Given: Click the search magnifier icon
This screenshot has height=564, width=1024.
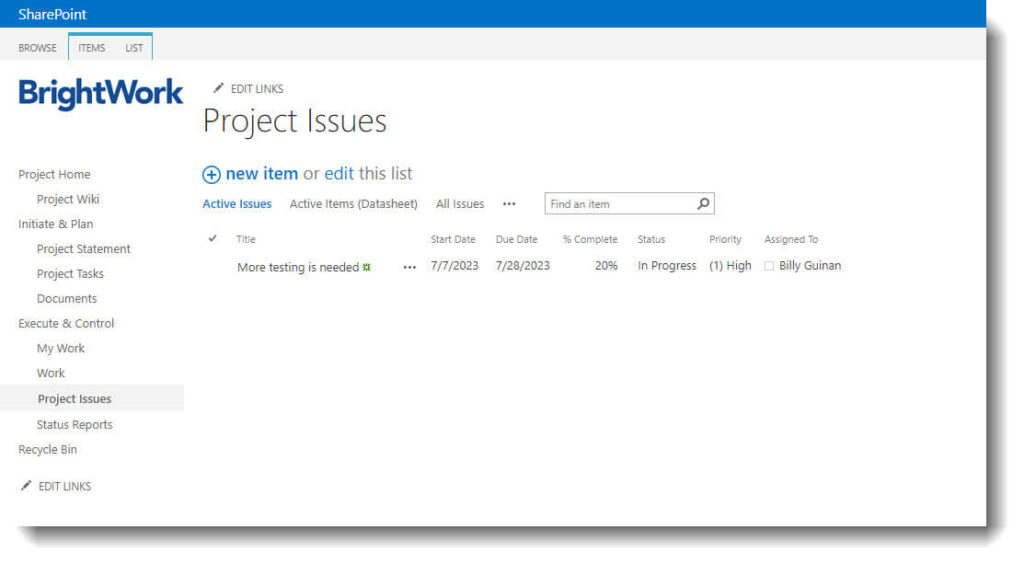Looking at the screenshot, I should tap(703, 204).
